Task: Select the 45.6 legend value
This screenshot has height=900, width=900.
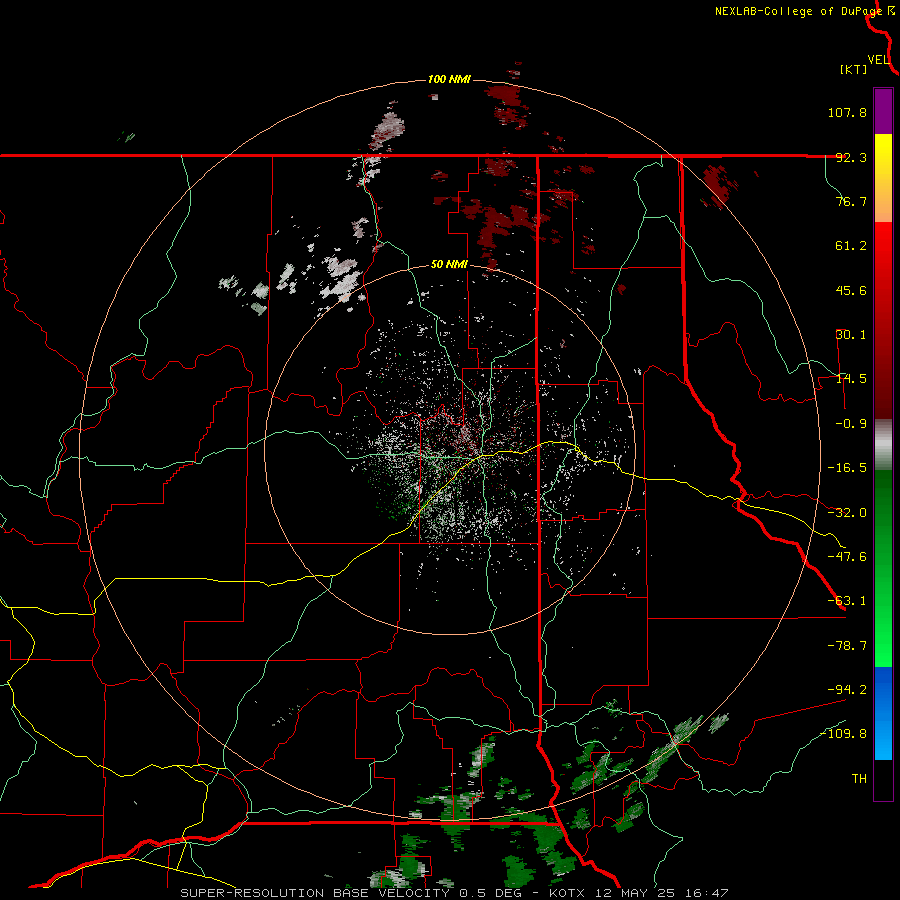Action: tap(851, 290)
